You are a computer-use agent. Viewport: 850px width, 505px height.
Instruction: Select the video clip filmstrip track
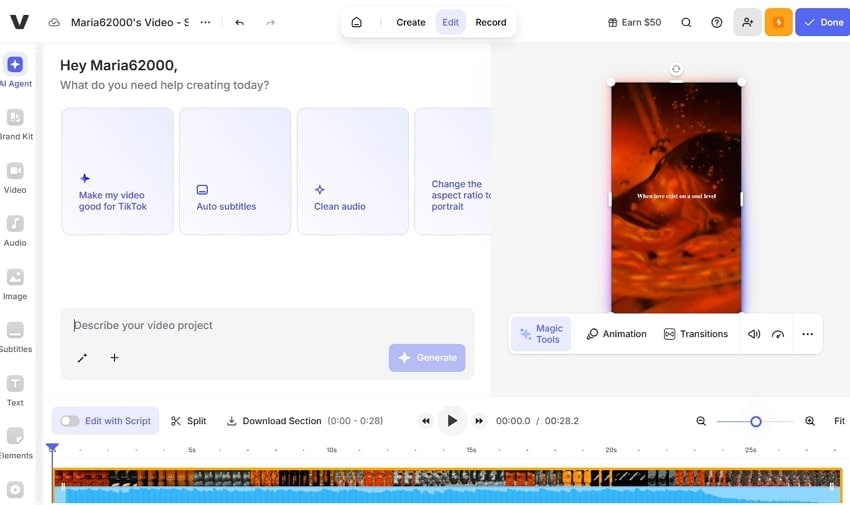[x=447, y=477]
